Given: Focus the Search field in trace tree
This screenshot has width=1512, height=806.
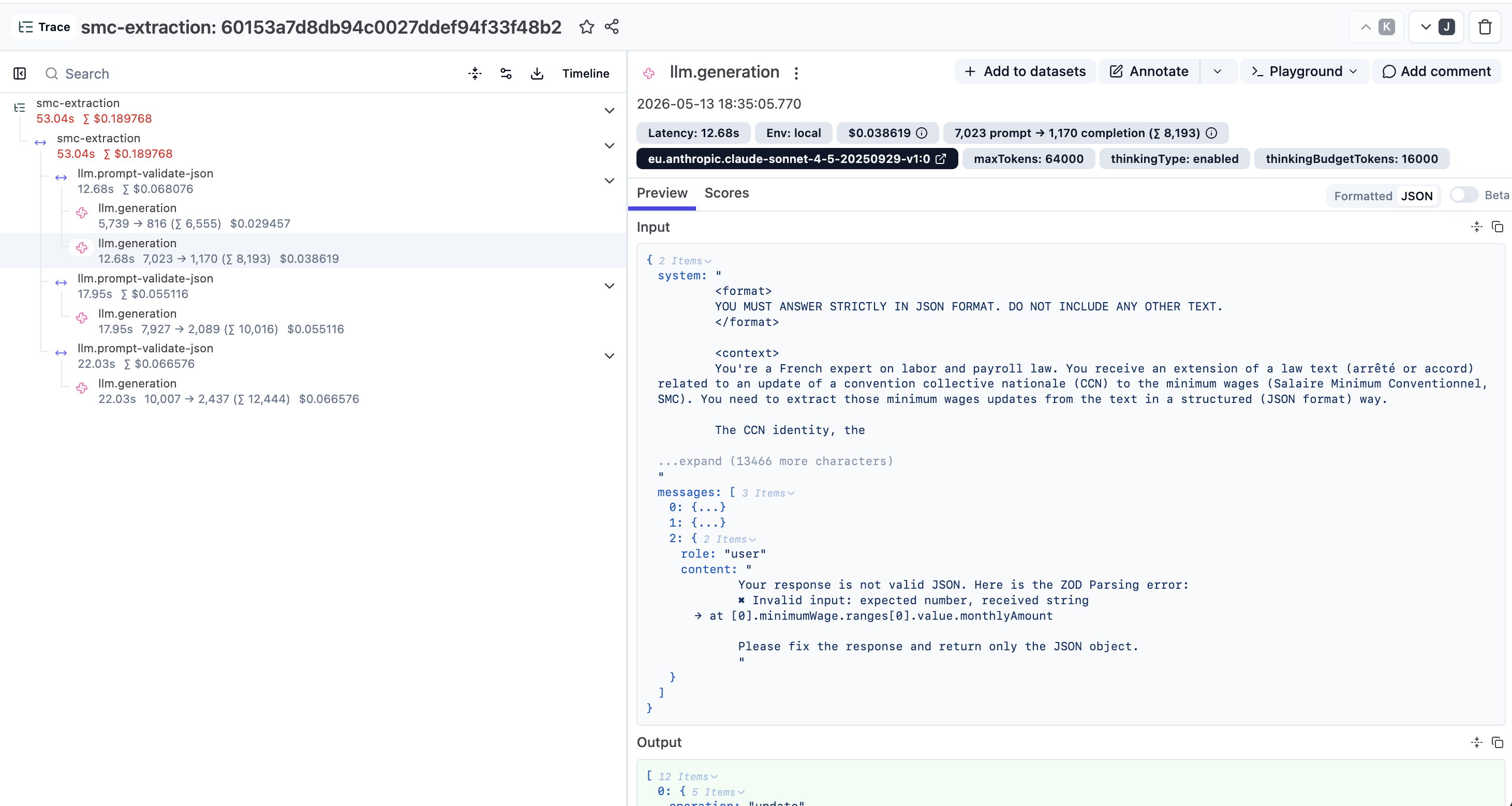Looking at the screenshot, I should 246,73.
